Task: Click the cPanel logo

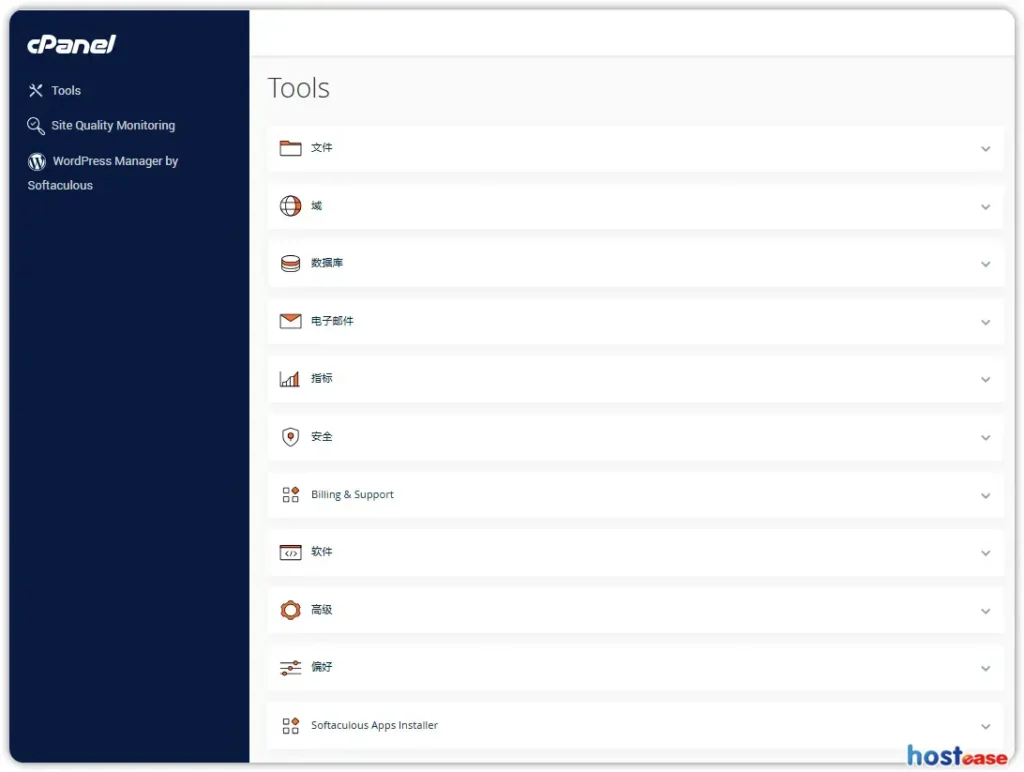Action: 72,44
